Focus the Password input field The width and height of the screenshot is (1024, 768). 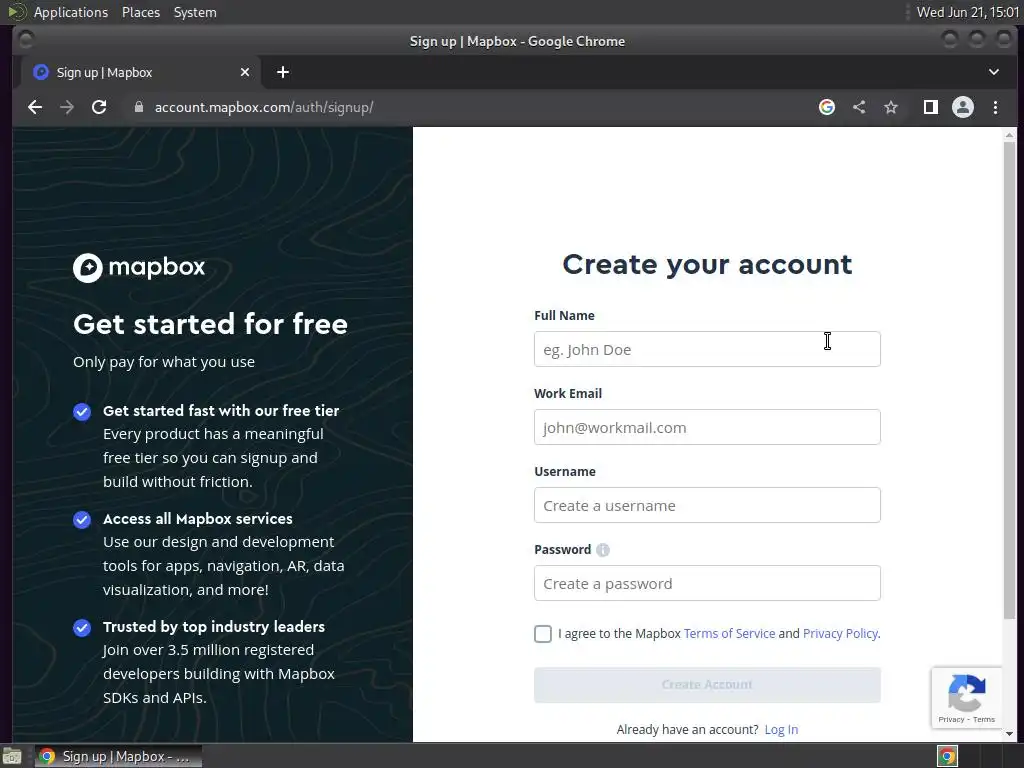click(707, 583)
